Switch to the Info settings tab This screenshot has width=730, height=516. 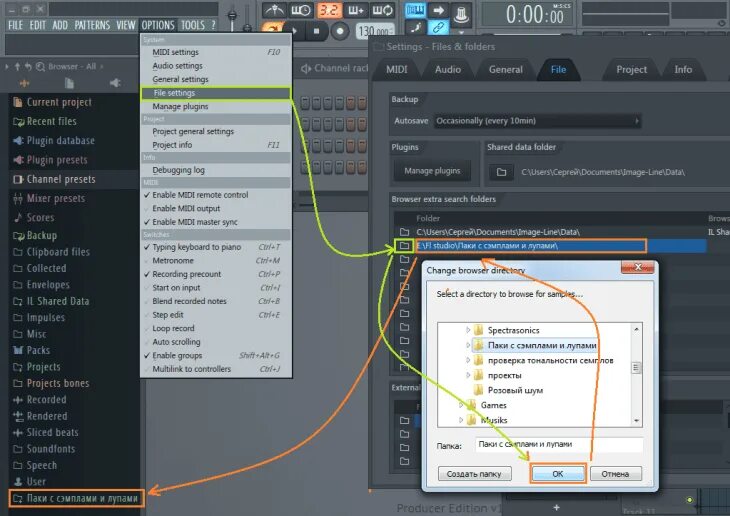click(x=683, y=70)
